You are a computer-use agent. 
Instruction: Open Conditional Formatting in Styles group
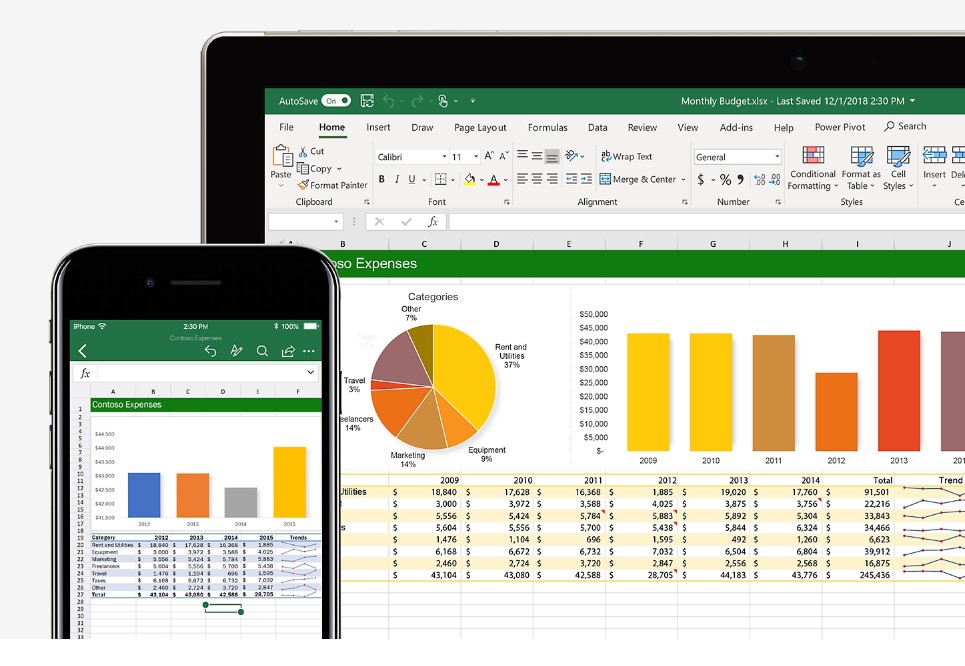click(x=812, y=157)
